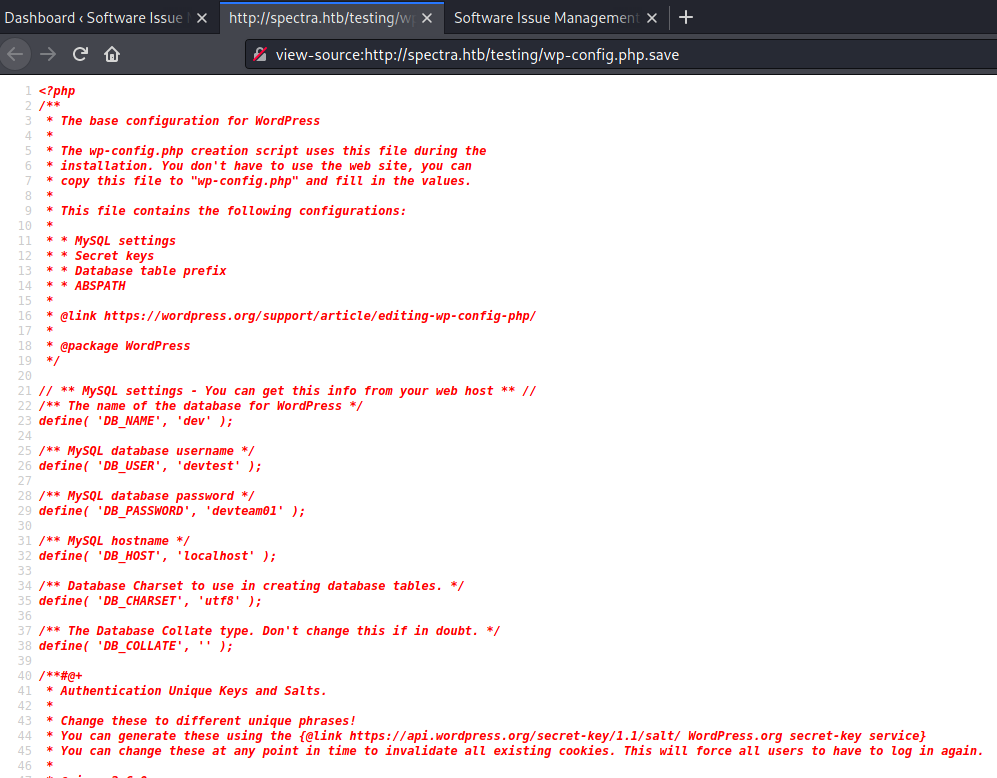Open a new browser tab
The height and width of the screenshot is (778, 997).
click(x=686, y=18)
